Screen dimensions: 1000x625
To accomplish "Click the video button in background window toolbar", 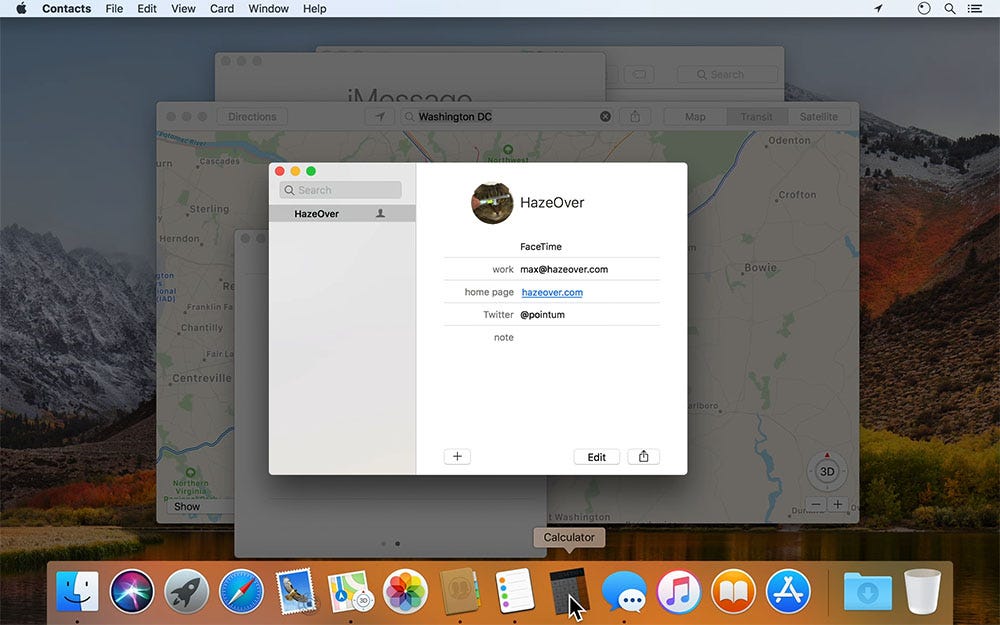I will pos(639,75).
